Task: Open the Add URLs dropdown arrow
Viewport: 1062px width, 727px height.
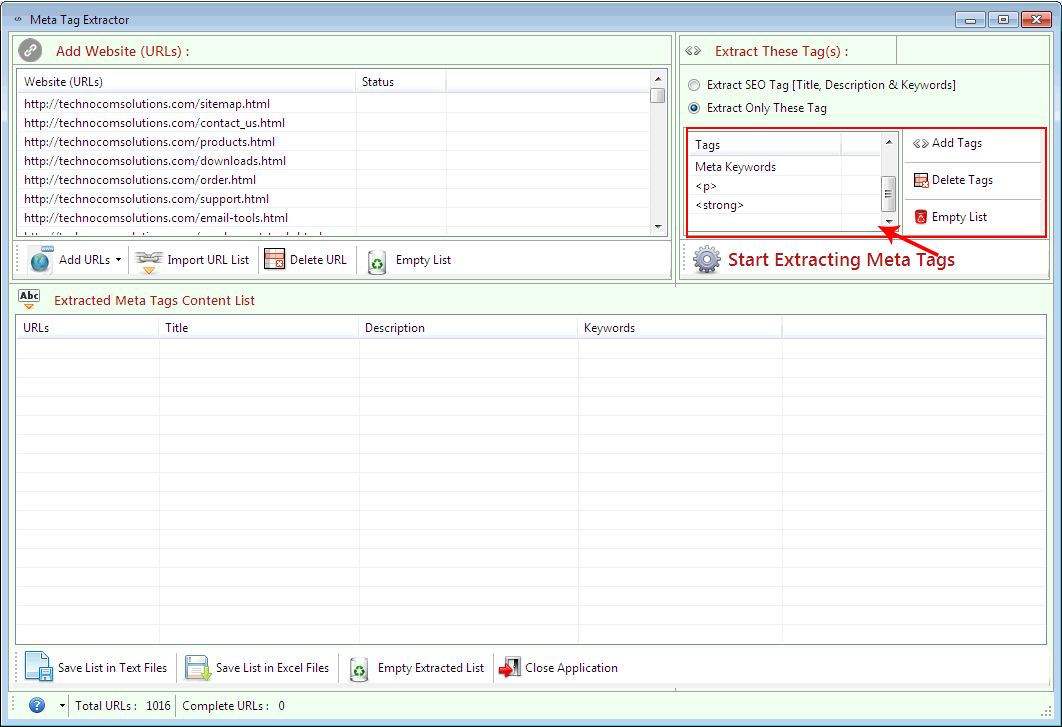Action: (119, 259)
